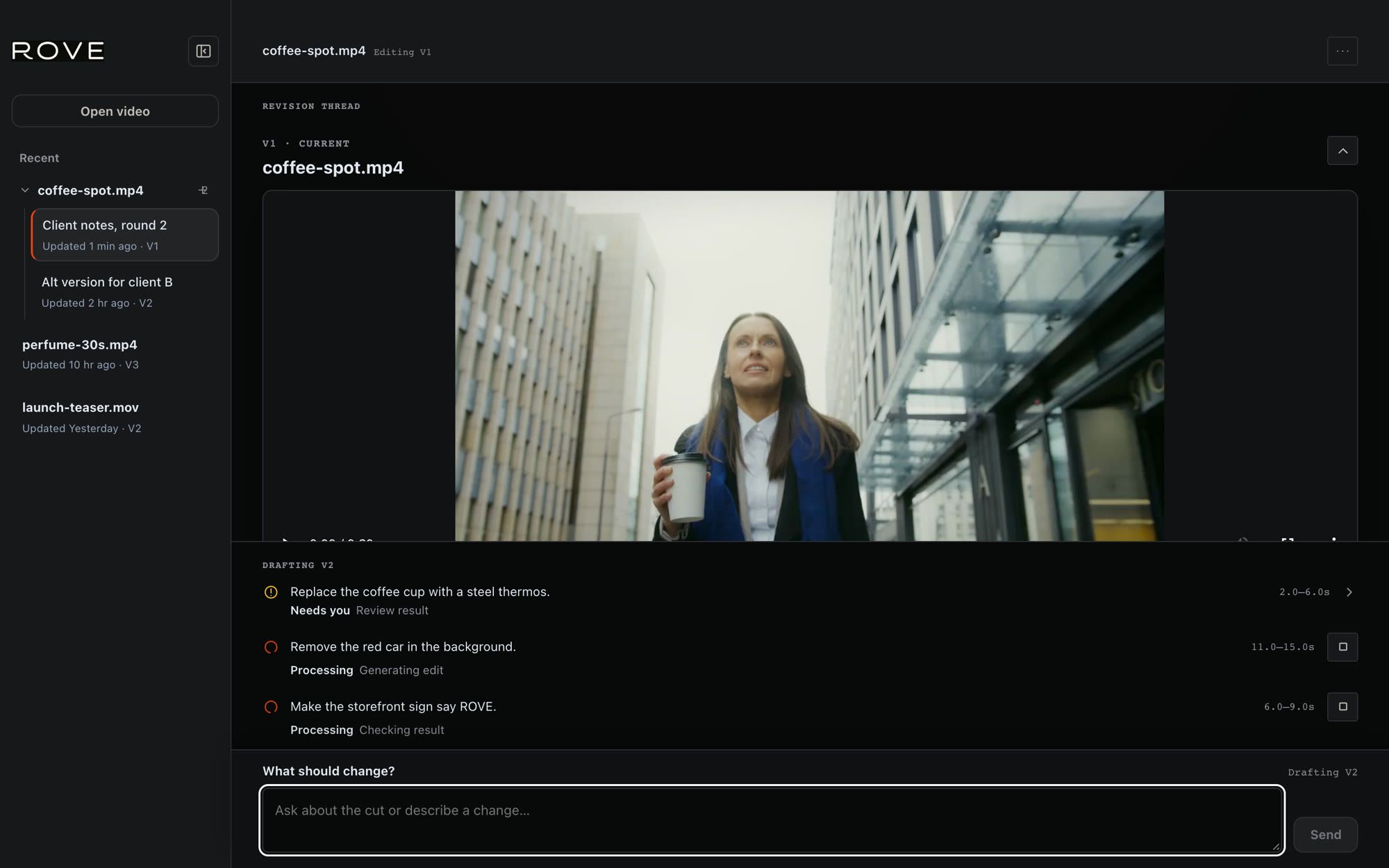Open the thermos edit details chevron
Viewport: 1389px width, 868px height.
pyautogui.click(x=1349, y=592)
